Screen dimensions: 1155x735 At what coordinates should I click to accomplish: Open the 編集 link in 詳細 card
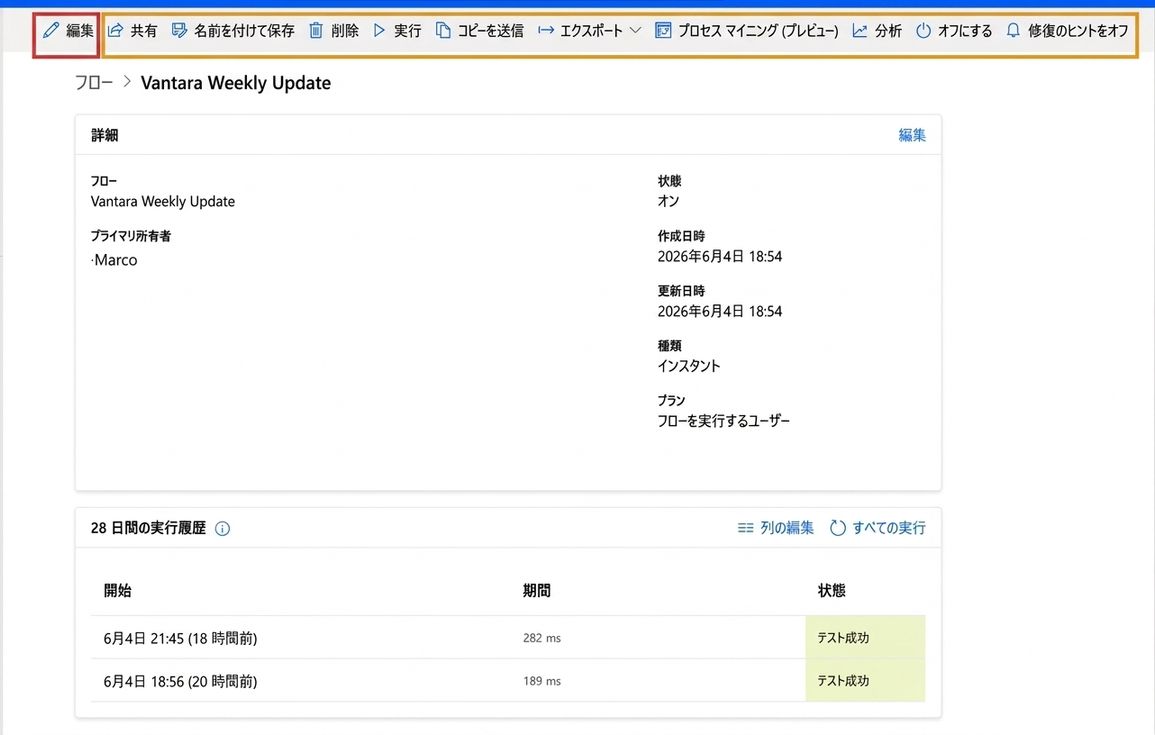(x=912, y=135)
